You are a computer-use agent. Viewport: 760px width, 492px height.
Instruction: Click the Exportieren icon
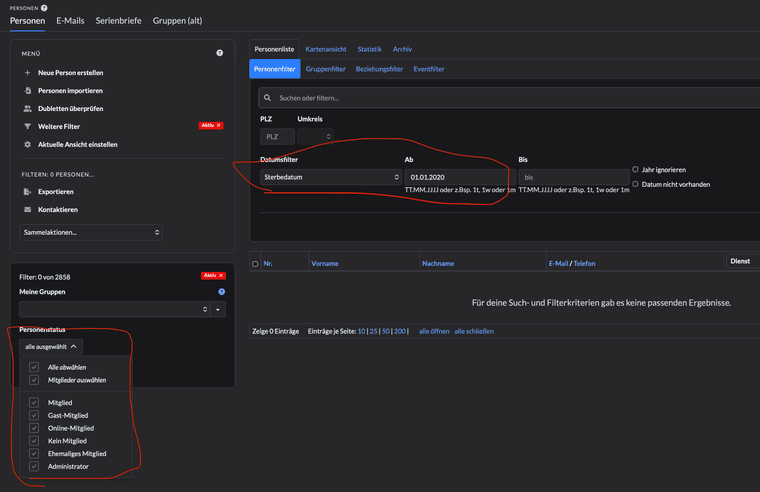click(28, 191)
